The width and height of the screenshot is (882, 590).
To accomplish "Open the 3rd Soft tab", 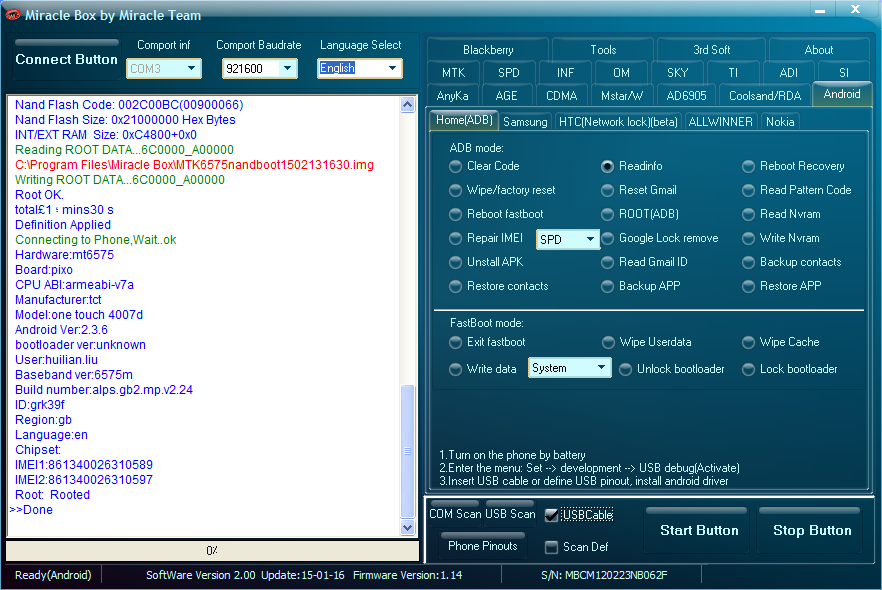I will (x=712, y=49).
